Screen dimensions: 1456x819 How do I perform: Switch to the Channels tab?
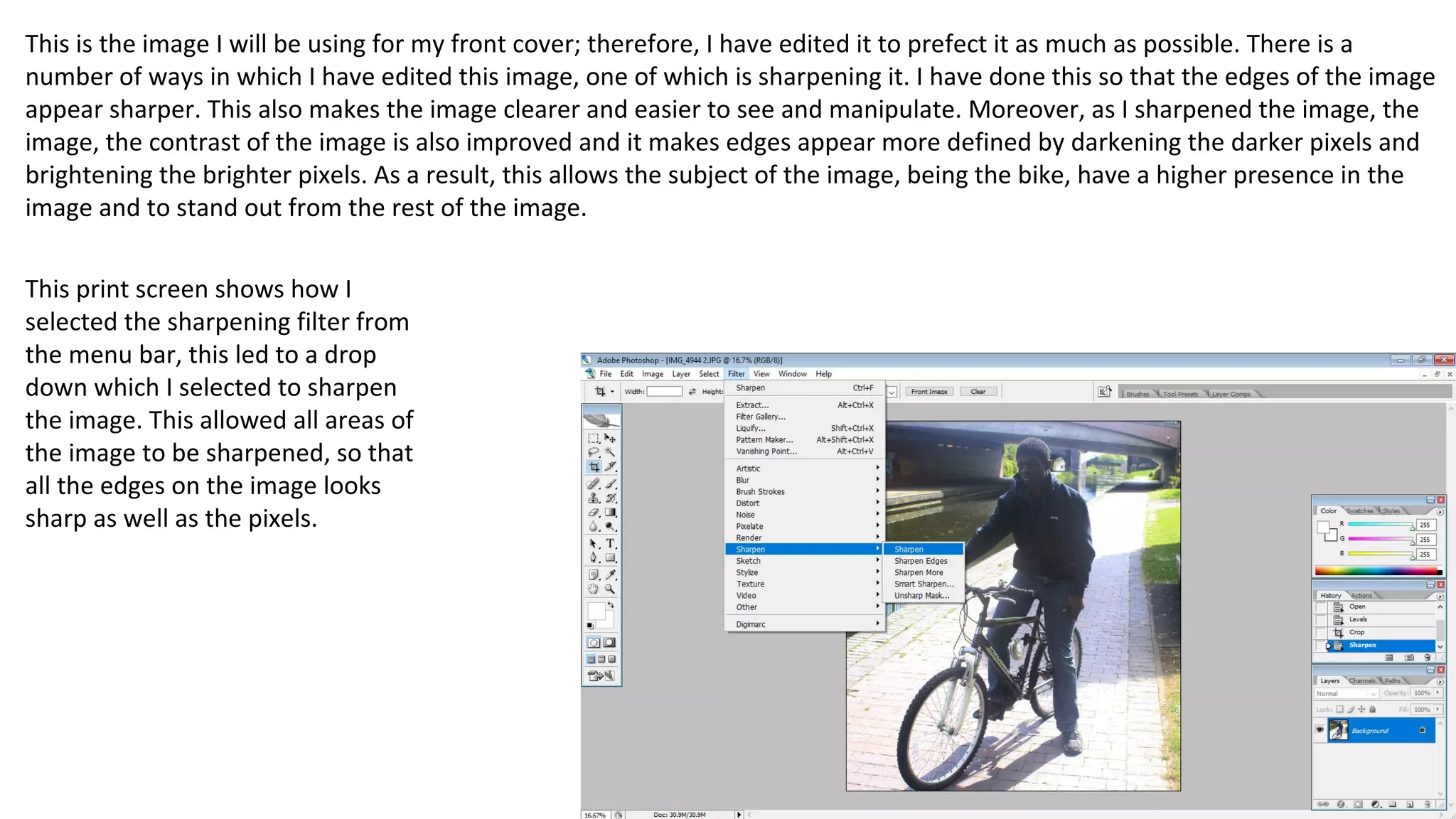tap(1361, 681)
